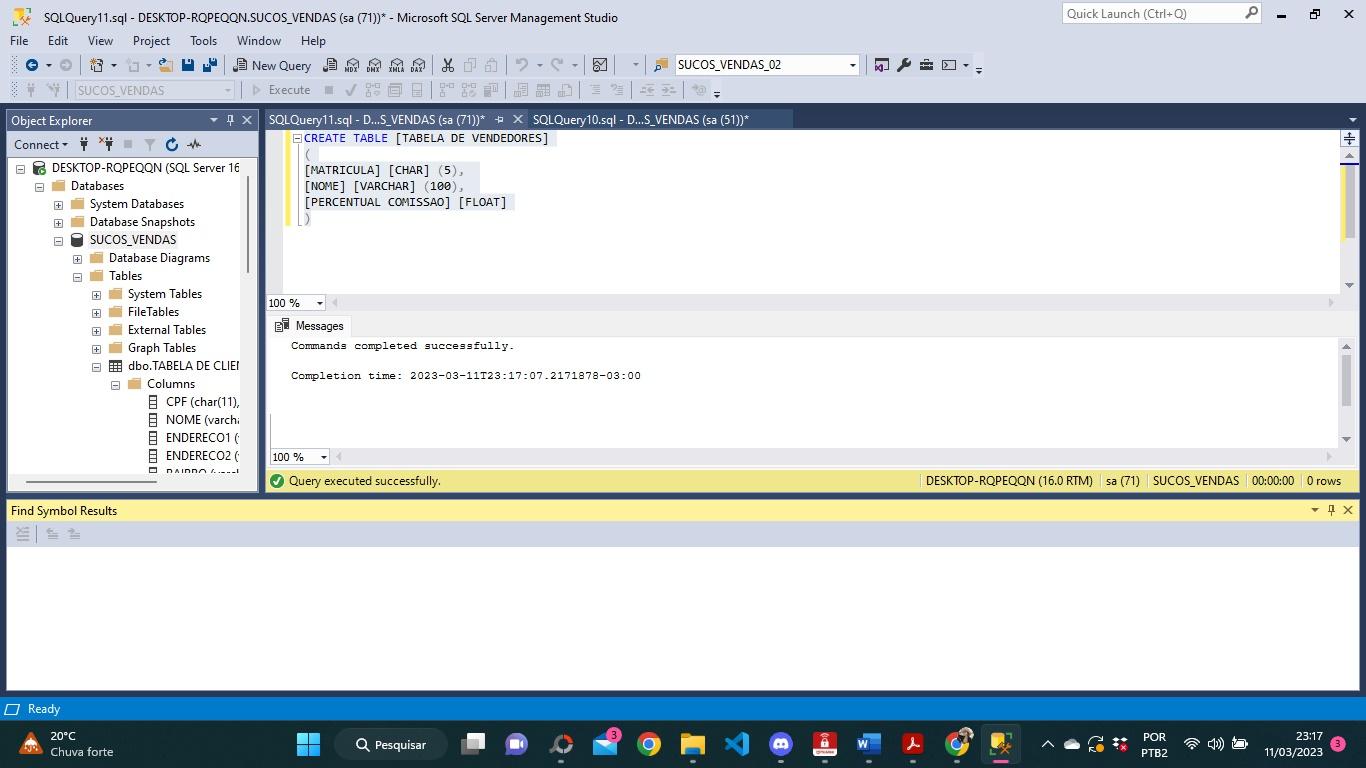Click the Registered Servers view icon
Image resolution: width=1366 pixels, height=768 pixels.
881,65
